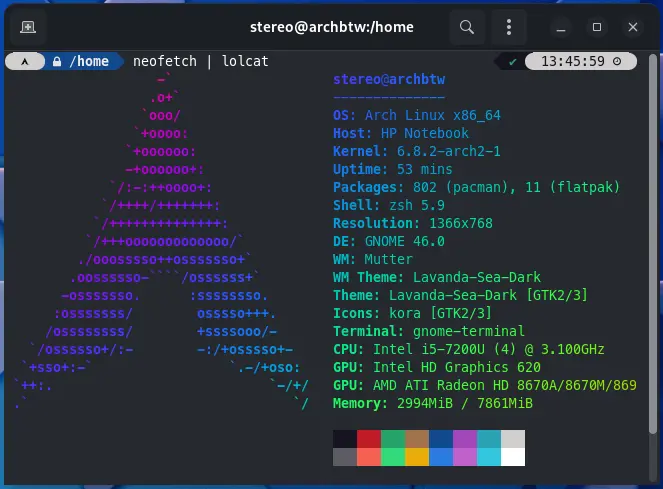Click the window title stereo@archbtw:/home

click(332, 27)
